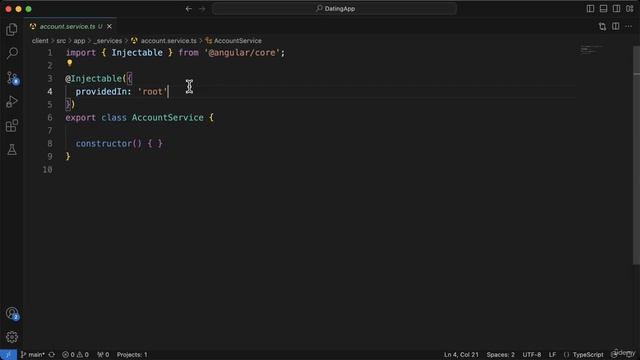The height and width of the screenshot is (360, 640).
Task: Open the Manage gear settings
Action: pos(12,337)
